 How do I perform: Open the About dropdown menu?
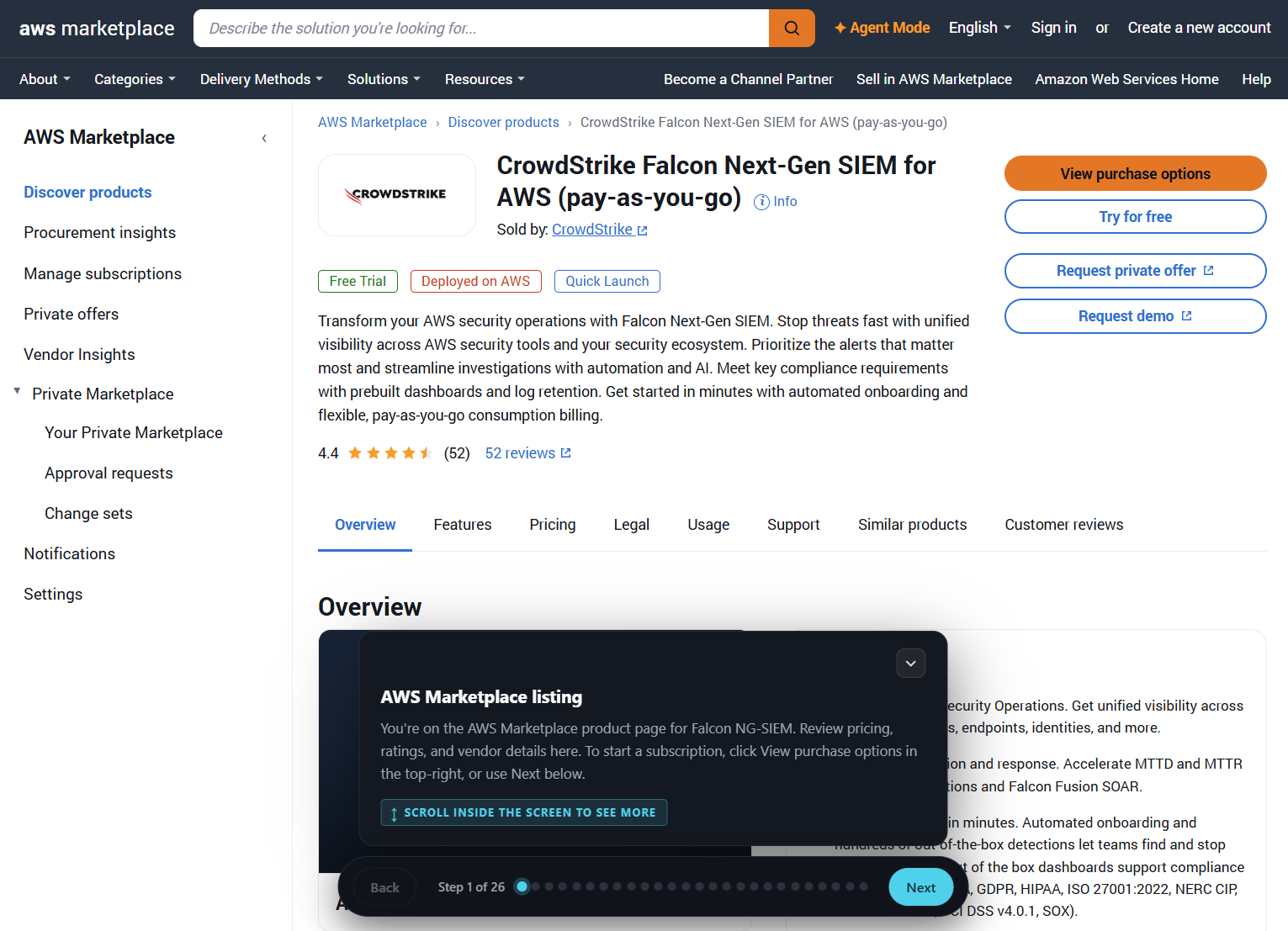click(45, 79)
